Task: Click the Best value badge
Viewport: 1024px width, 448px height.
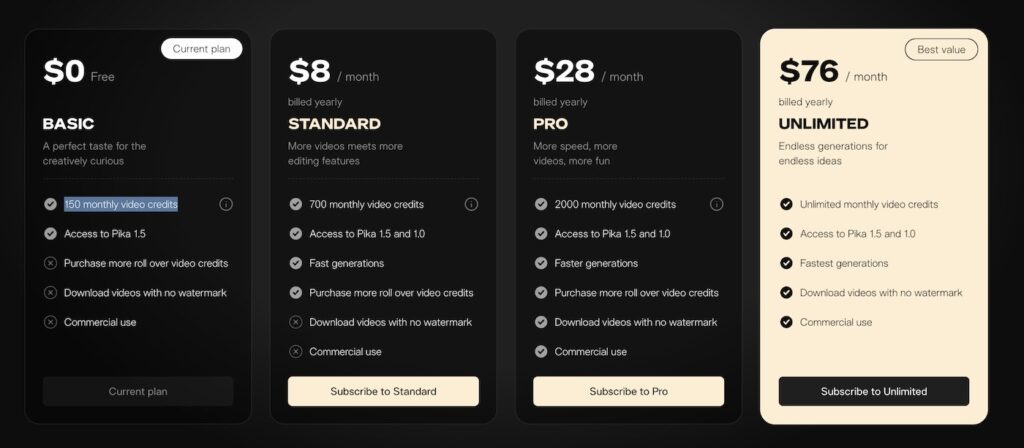Action: (x=941, y=49)
